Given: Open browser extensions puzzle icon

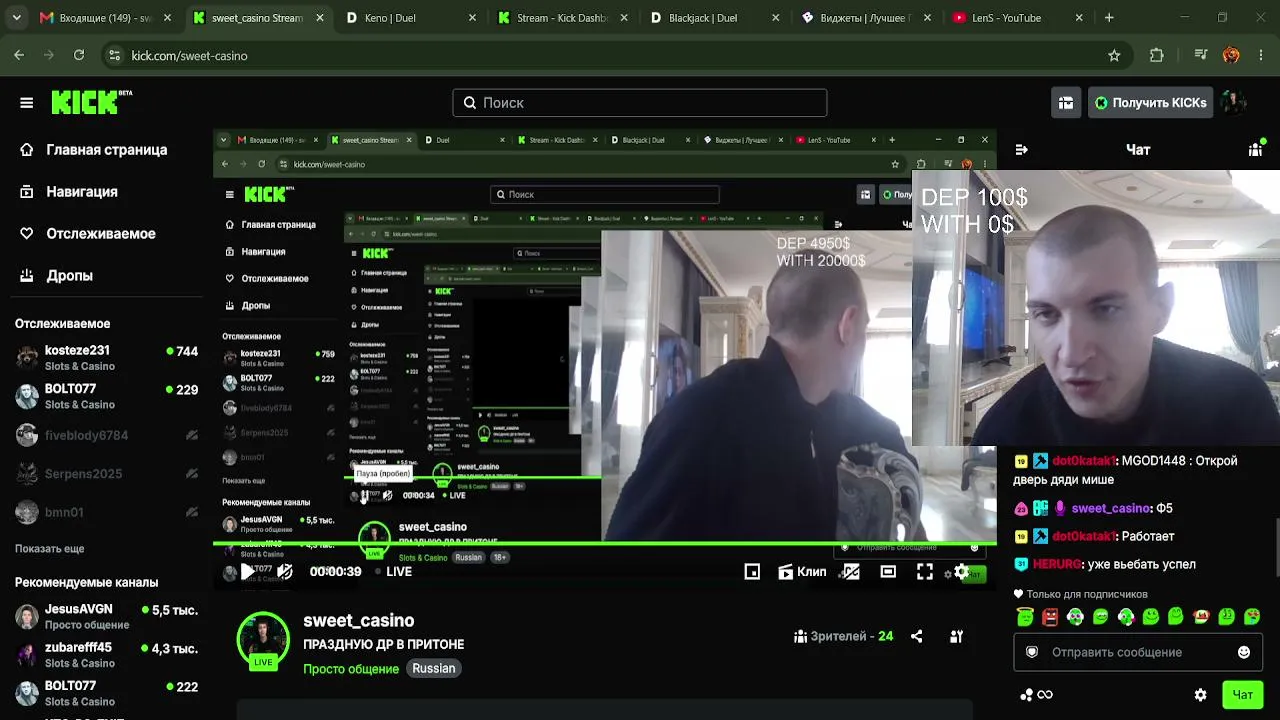Looking at the screenshot, I should pyautogui.click(x=1157, y=56).
